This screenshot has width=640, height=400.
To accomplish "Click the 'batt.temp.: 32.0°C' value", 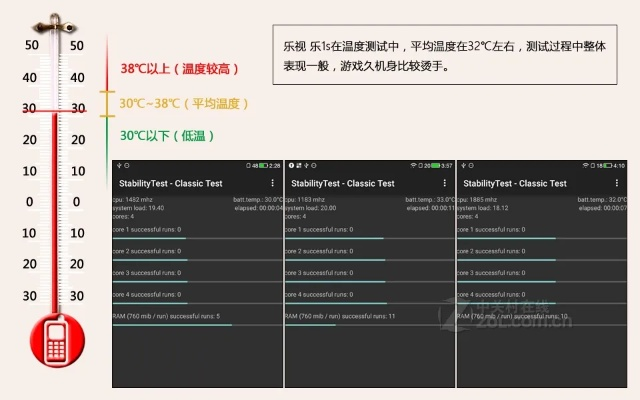I will pos(602,200).
